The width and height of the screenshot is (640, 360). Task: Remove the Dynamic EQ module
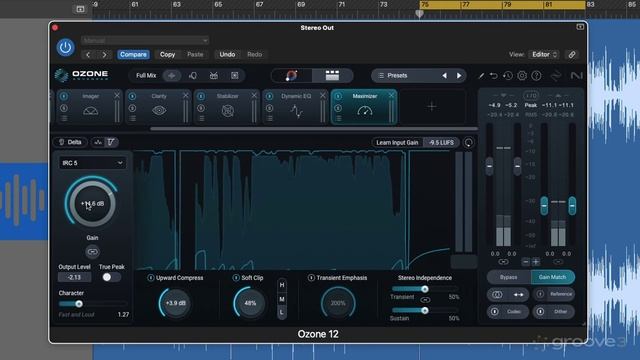(x=322, y=96)
